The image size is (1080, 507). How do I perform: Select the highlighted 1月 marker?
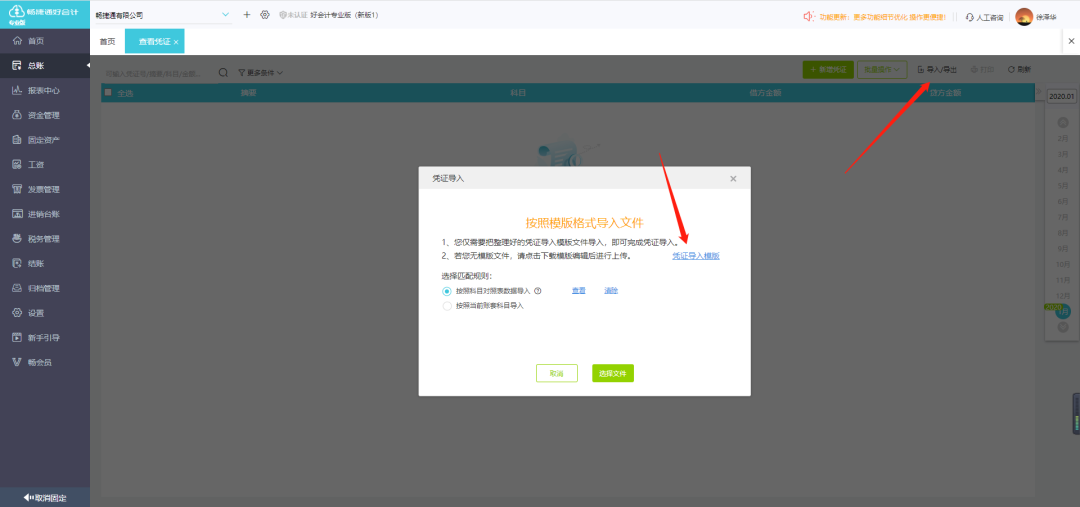tap(1063, 311)
